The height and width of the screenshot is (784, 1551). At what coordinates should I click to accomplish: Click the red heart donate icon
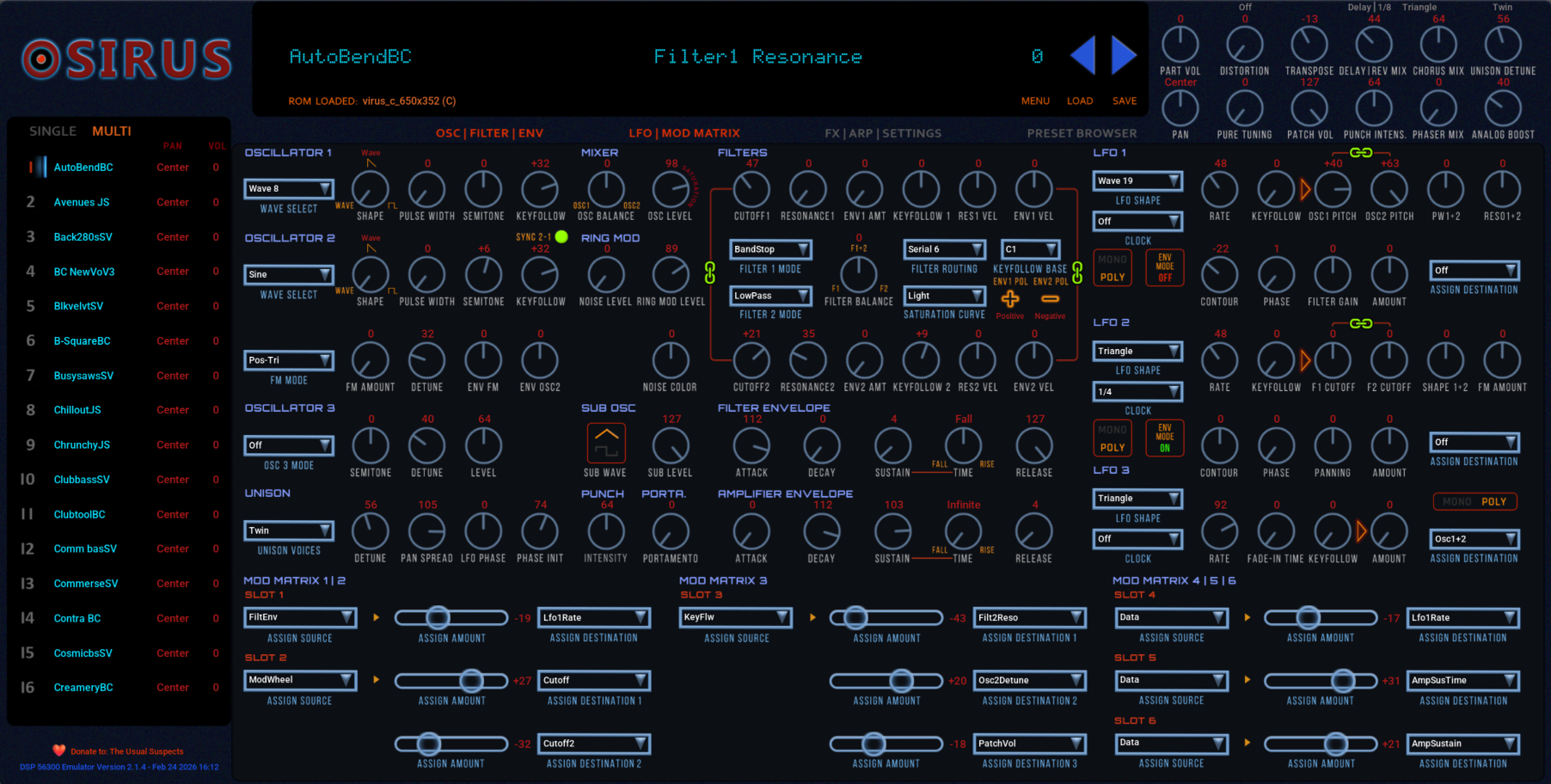[58, 750]
